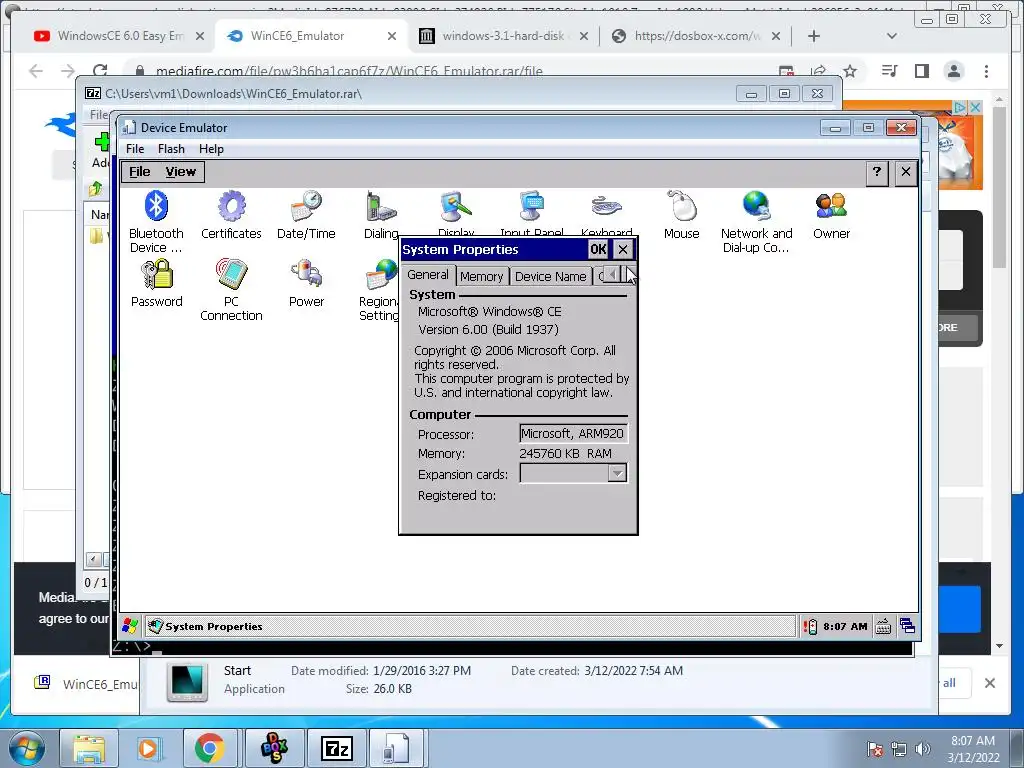Click Device Emulator icon in Windows taskbar
1024x768 pixels.
coord(397,748)
